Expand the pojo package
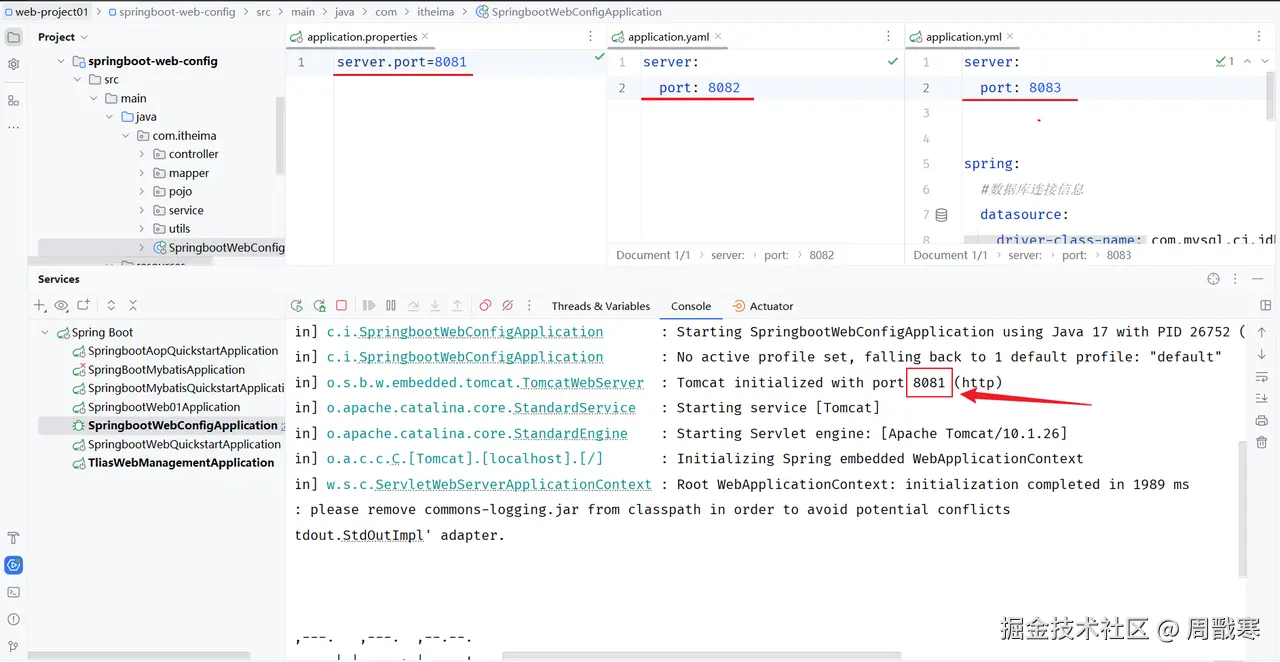1280x662 pixels. coord(142,191)
